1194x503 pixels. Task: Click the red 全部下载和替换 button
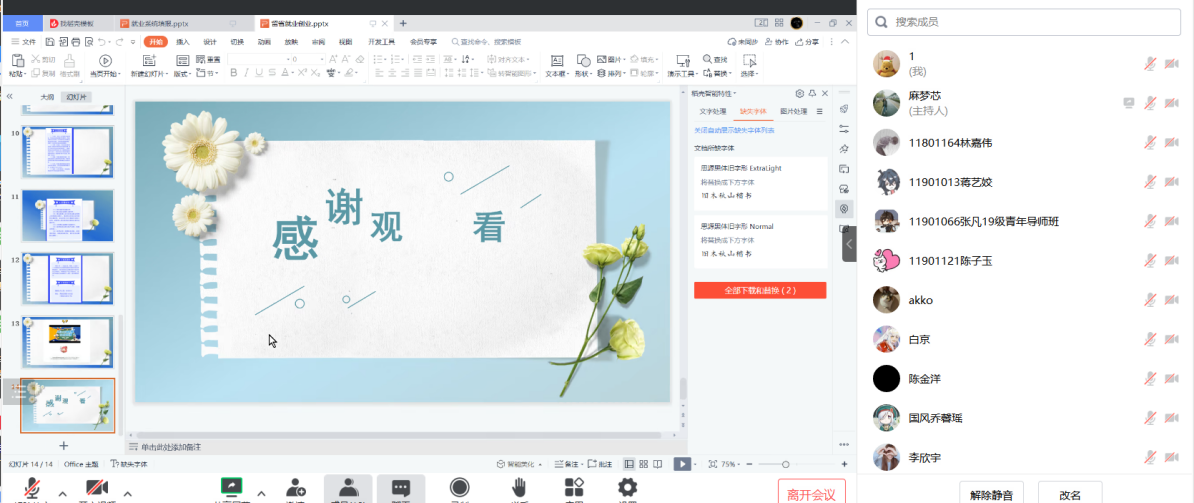click(x=760, y=290)
